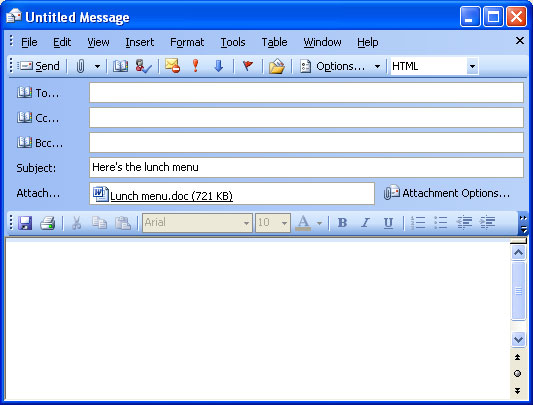533x405 pixels.
Task: Expand formatting toolbar overflow options
Action: point(523,223)
